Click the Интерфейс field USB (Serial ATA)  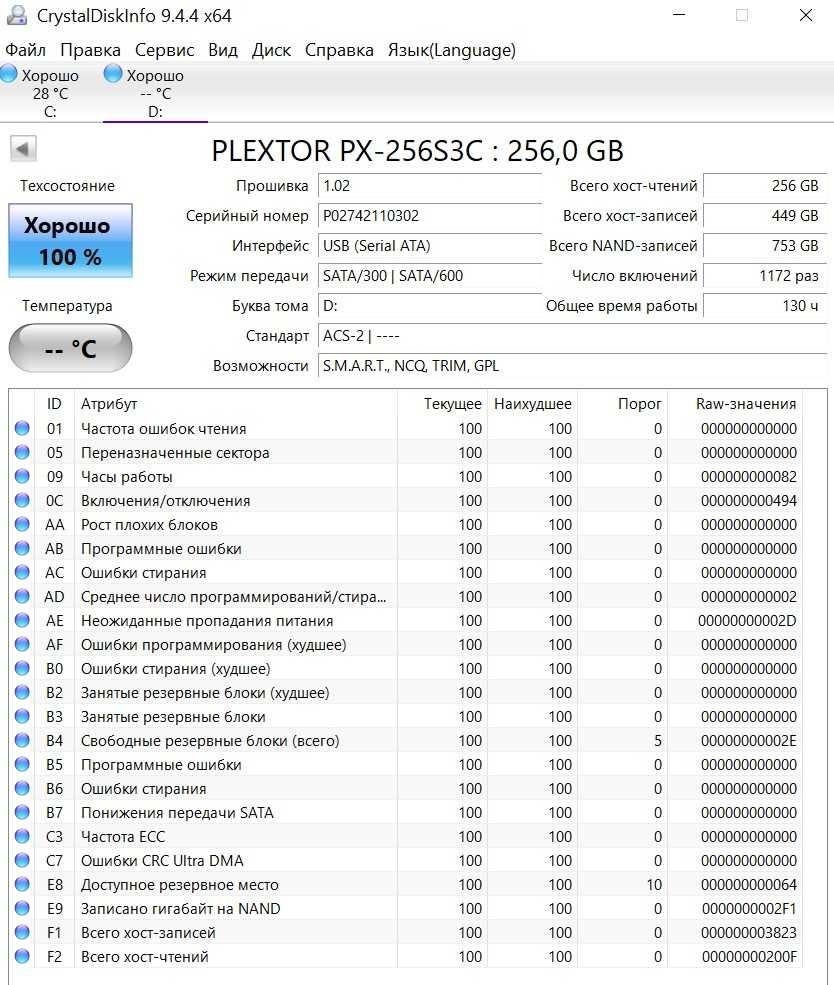coord(430,246)
